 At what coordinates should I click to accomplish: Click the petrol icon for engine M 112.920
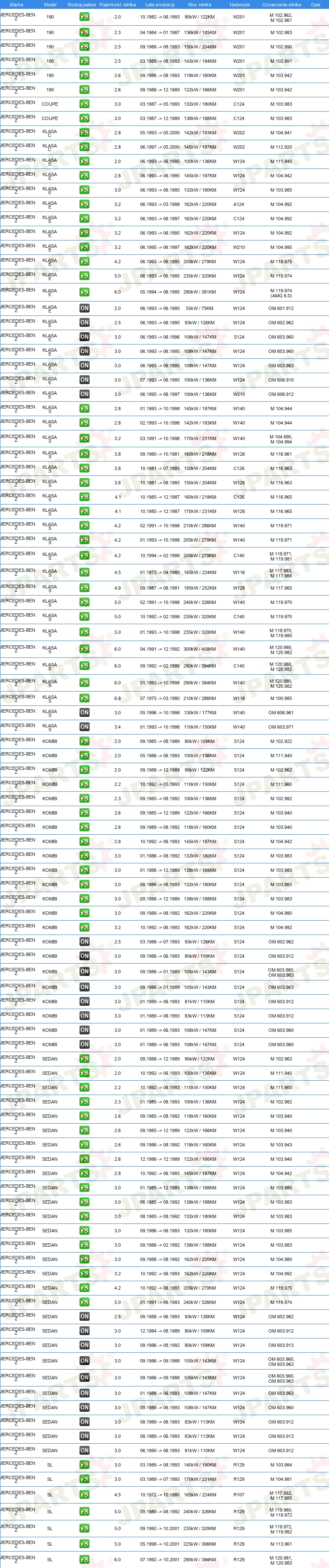click(84, 147)
